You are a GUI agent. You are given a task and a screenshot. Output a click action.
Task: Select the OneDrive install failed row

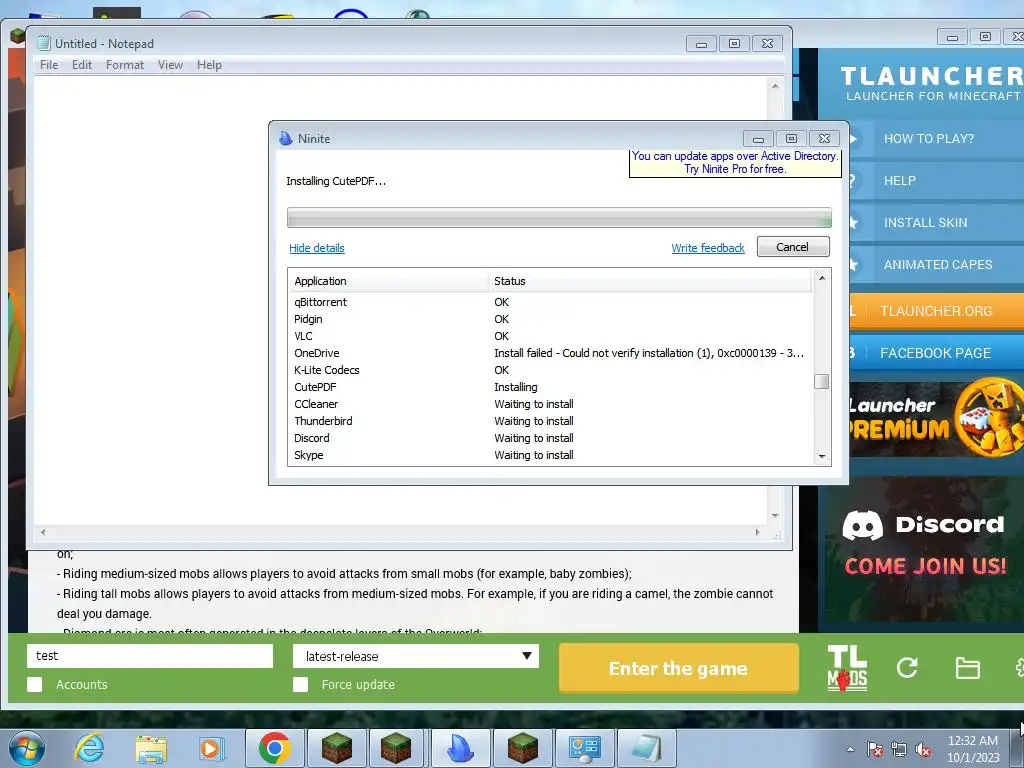(x=551, y=353)
